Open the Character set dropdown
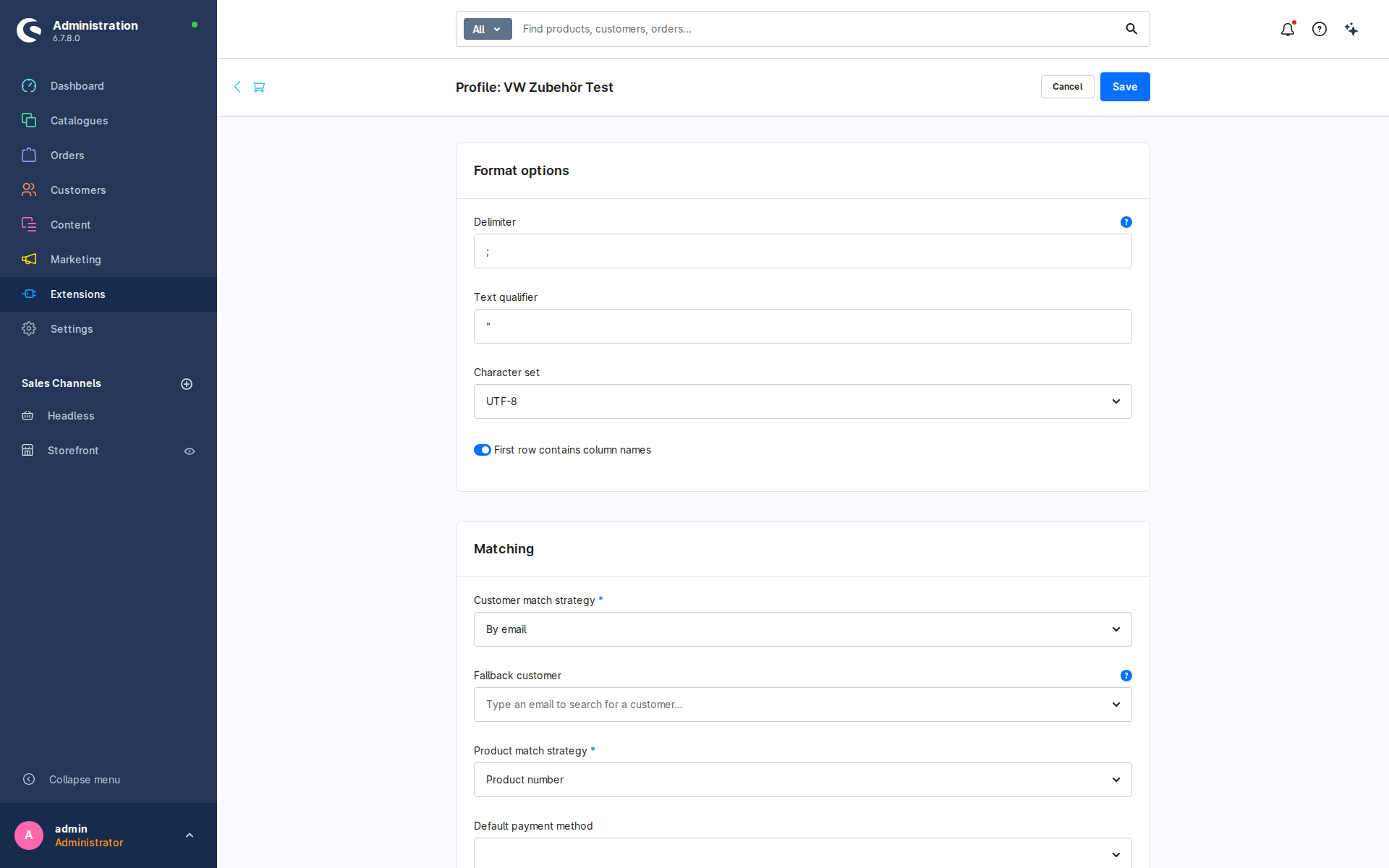Image resolution: width=1389 pixels, height=868 pixels. coord(803,401)
